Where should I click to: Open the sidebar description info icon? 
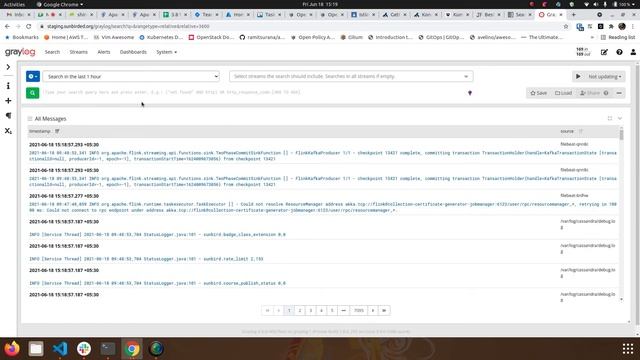point(8,86)
